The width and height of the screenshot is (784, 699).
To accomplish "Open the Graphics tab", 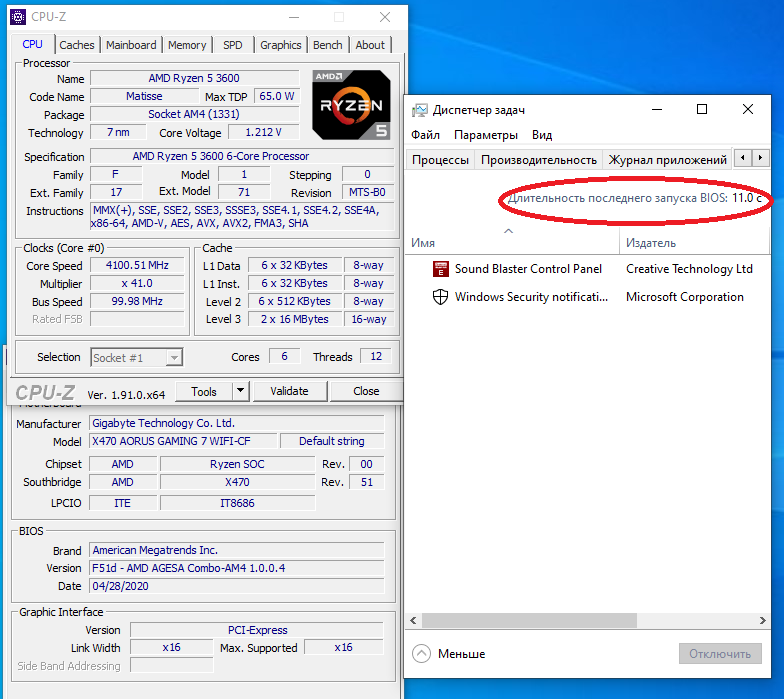I will [280, 45].
